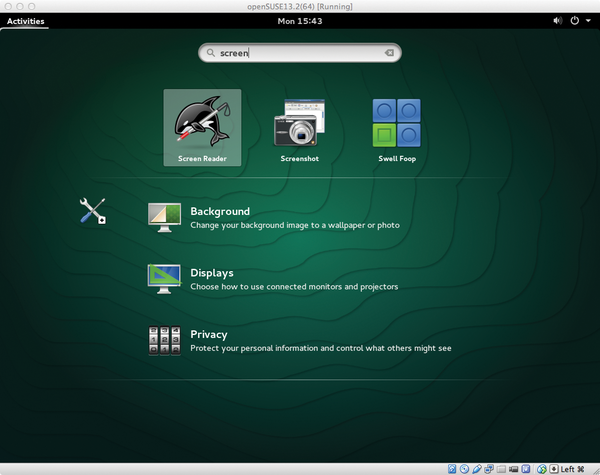
Task: Click the VirtualBox video capture status icon
Action: pos(514,469)
